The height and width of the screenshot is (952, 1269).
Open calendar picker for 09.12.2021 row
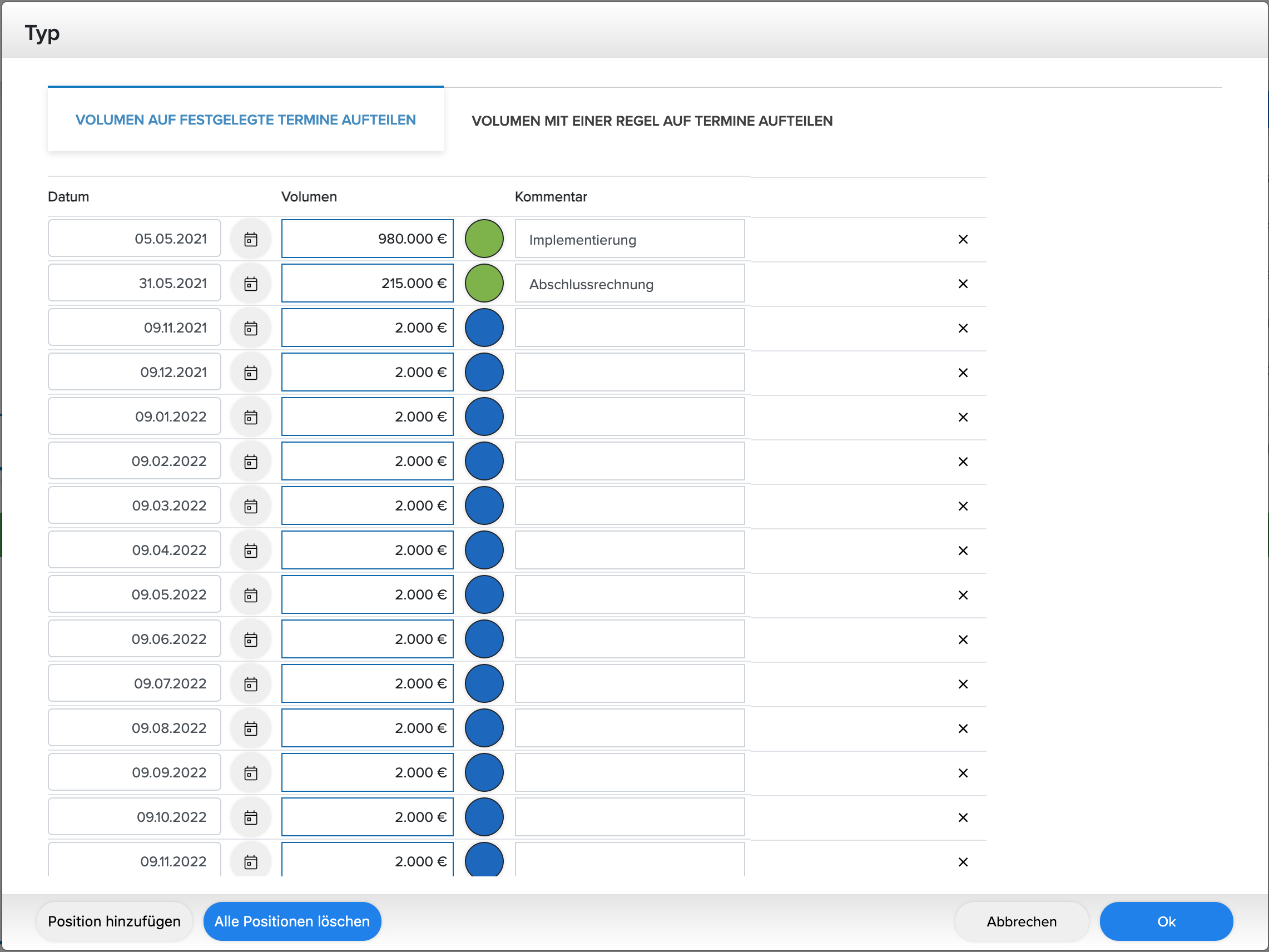point(251,373)
